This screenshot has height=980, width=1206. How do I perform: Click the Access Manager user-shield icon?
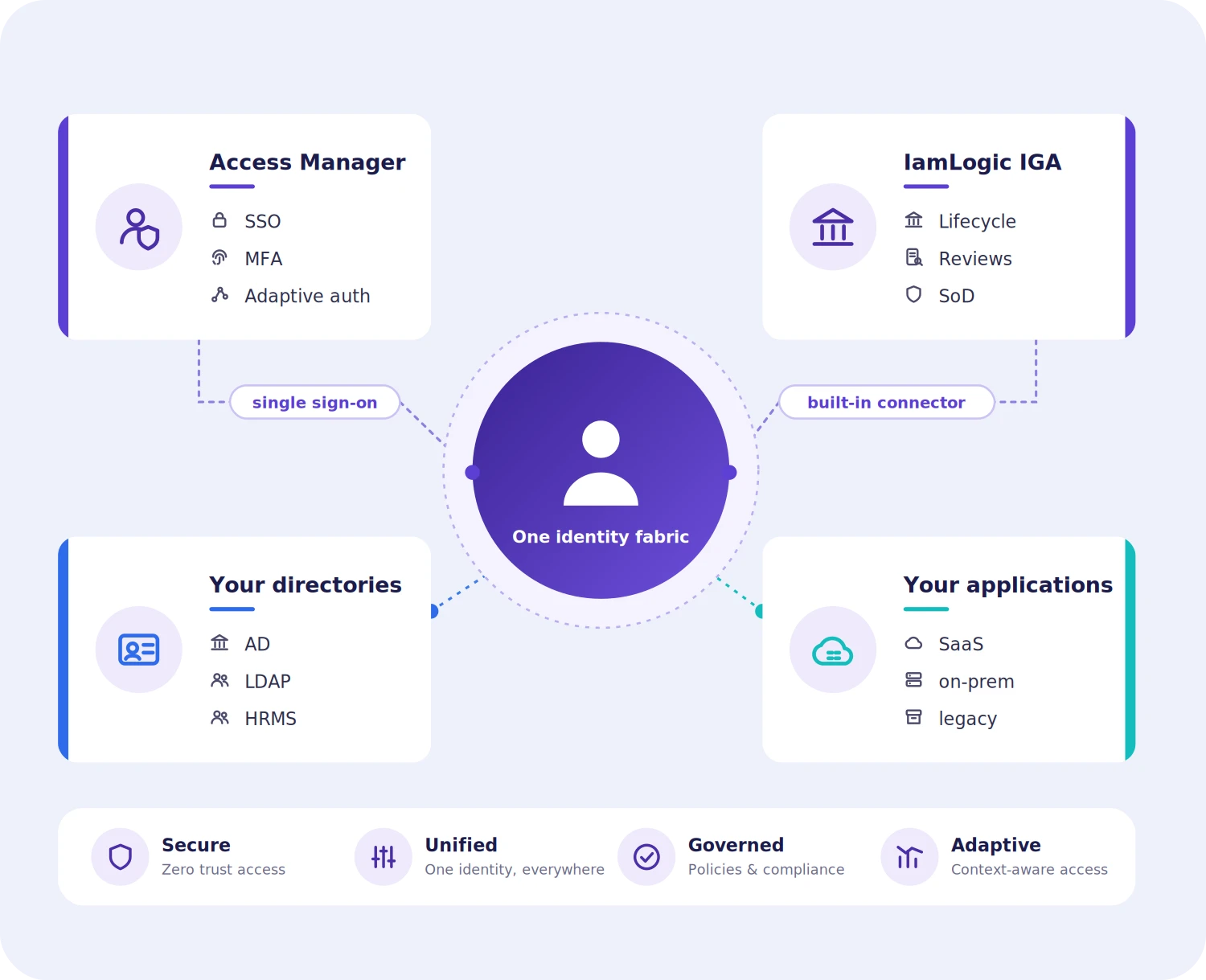pyautogui.click(x=139, y=228)
